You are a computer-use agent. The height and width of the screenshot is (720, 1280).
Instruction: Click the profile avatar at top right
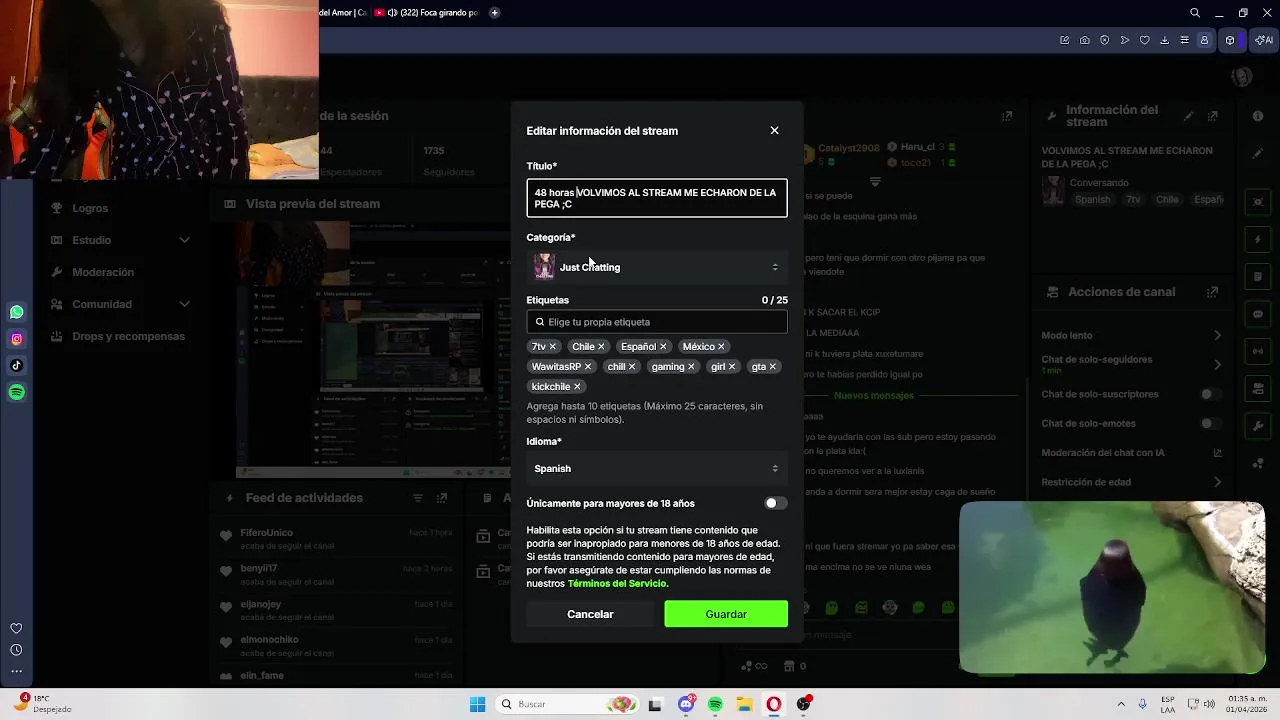point(1242,77)
